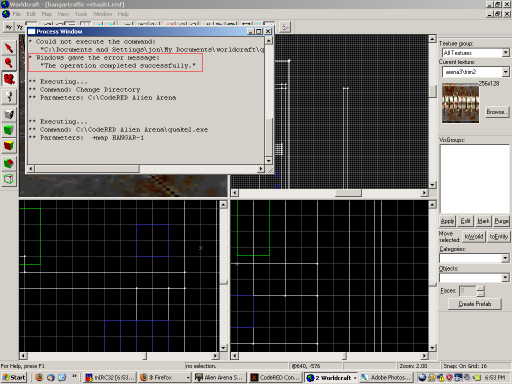512x384 pixels.
Task: Click Process Window horizontal scrollbar left arrow
Action: pyautogui.click(x=31, y=169)
